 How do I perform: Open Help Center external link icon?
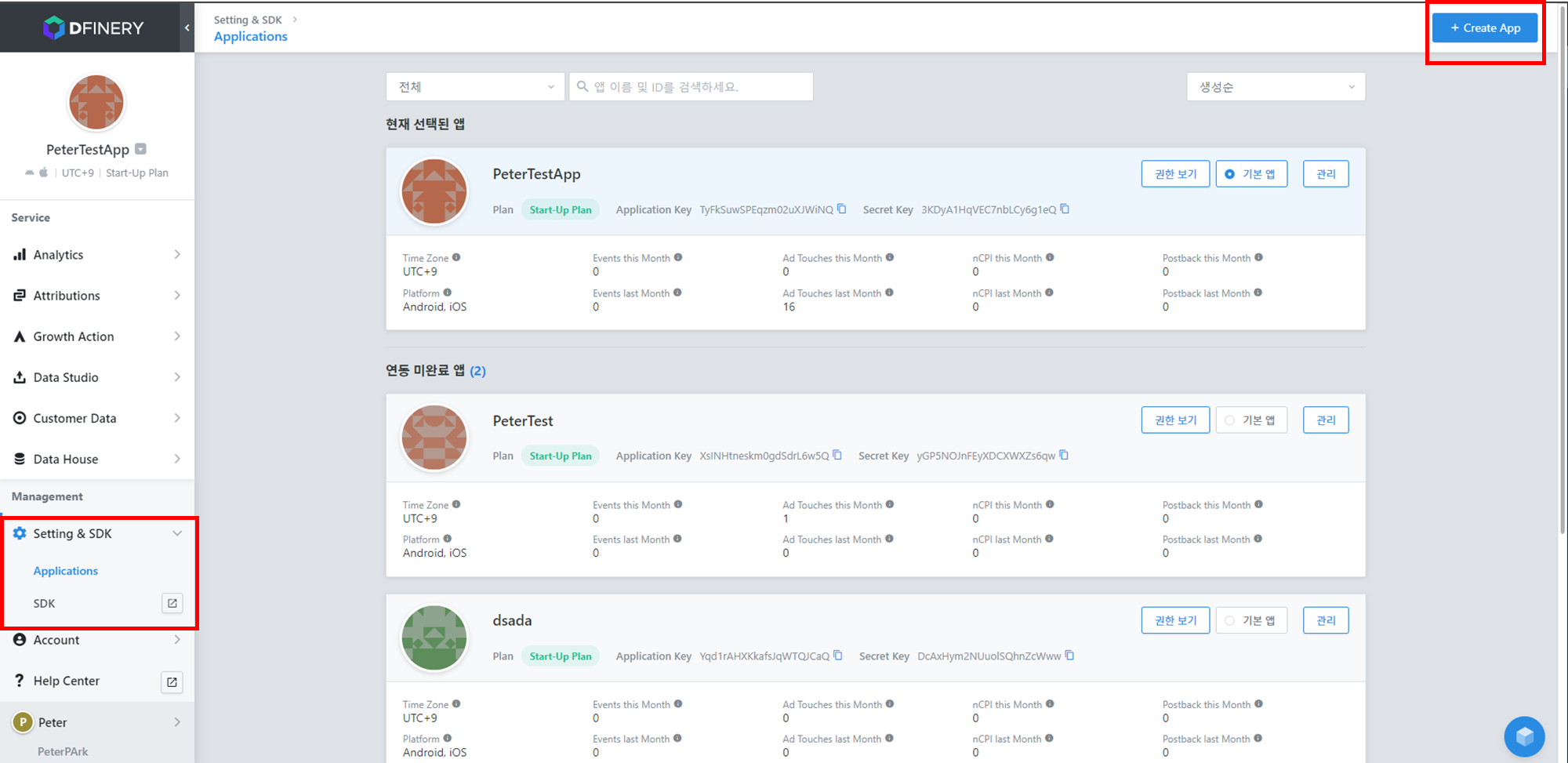pyautogui.click(x=172, y=681)
